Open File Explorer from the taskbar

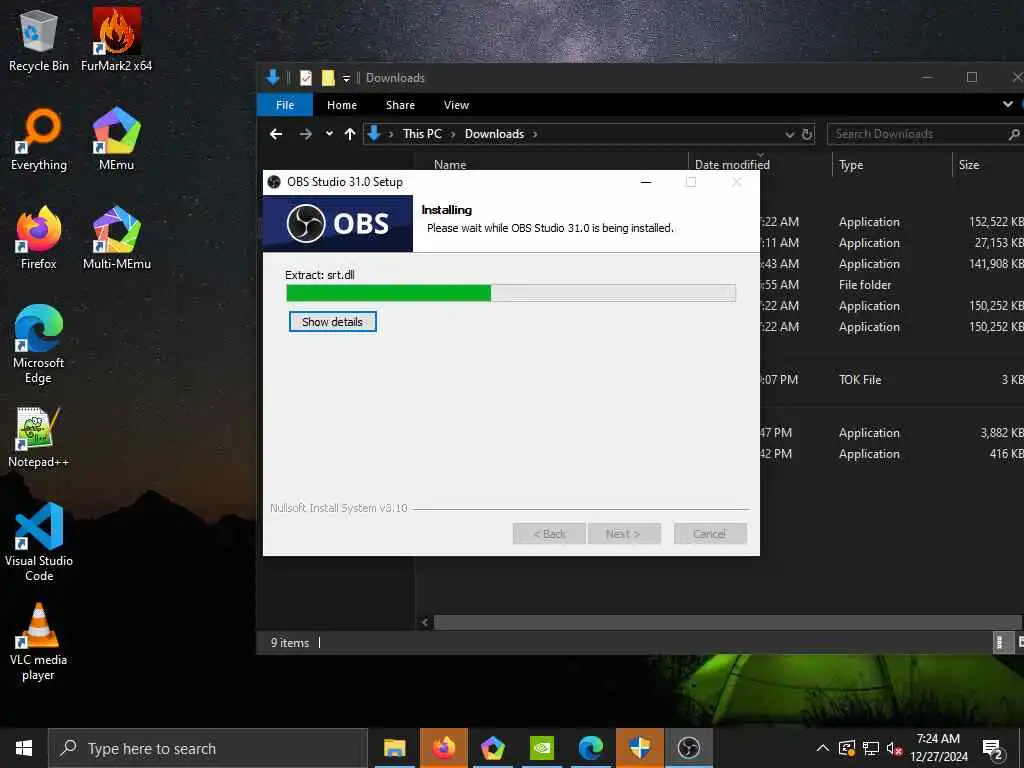pos(394,748)
